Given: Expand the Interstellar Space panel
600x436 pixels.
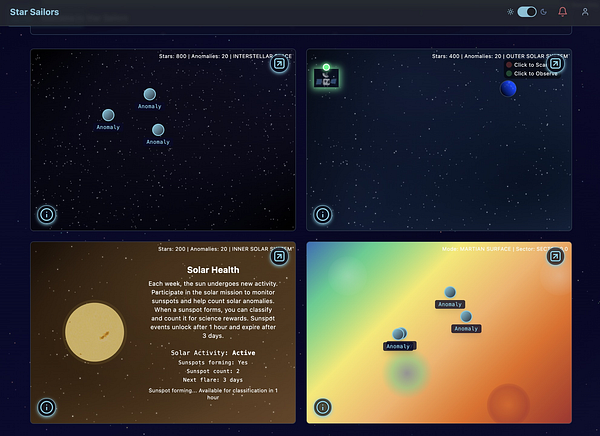Looking at the screenshot, I should point(279,64).
